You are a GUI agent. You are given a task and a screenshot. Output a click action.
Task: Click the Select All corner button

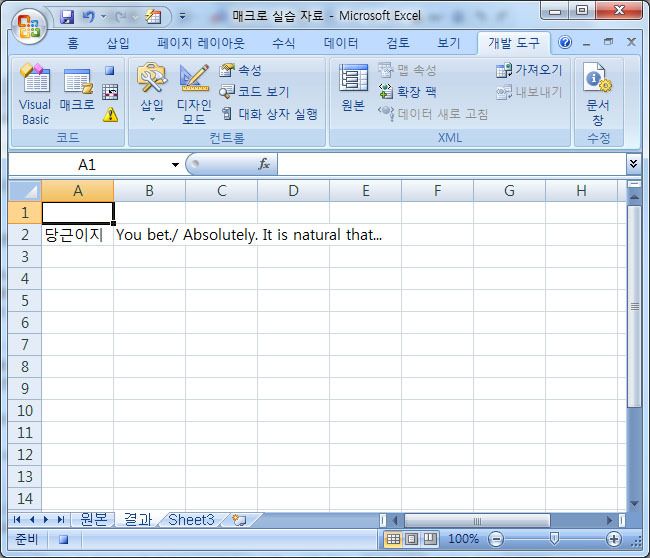coord(25,191)
